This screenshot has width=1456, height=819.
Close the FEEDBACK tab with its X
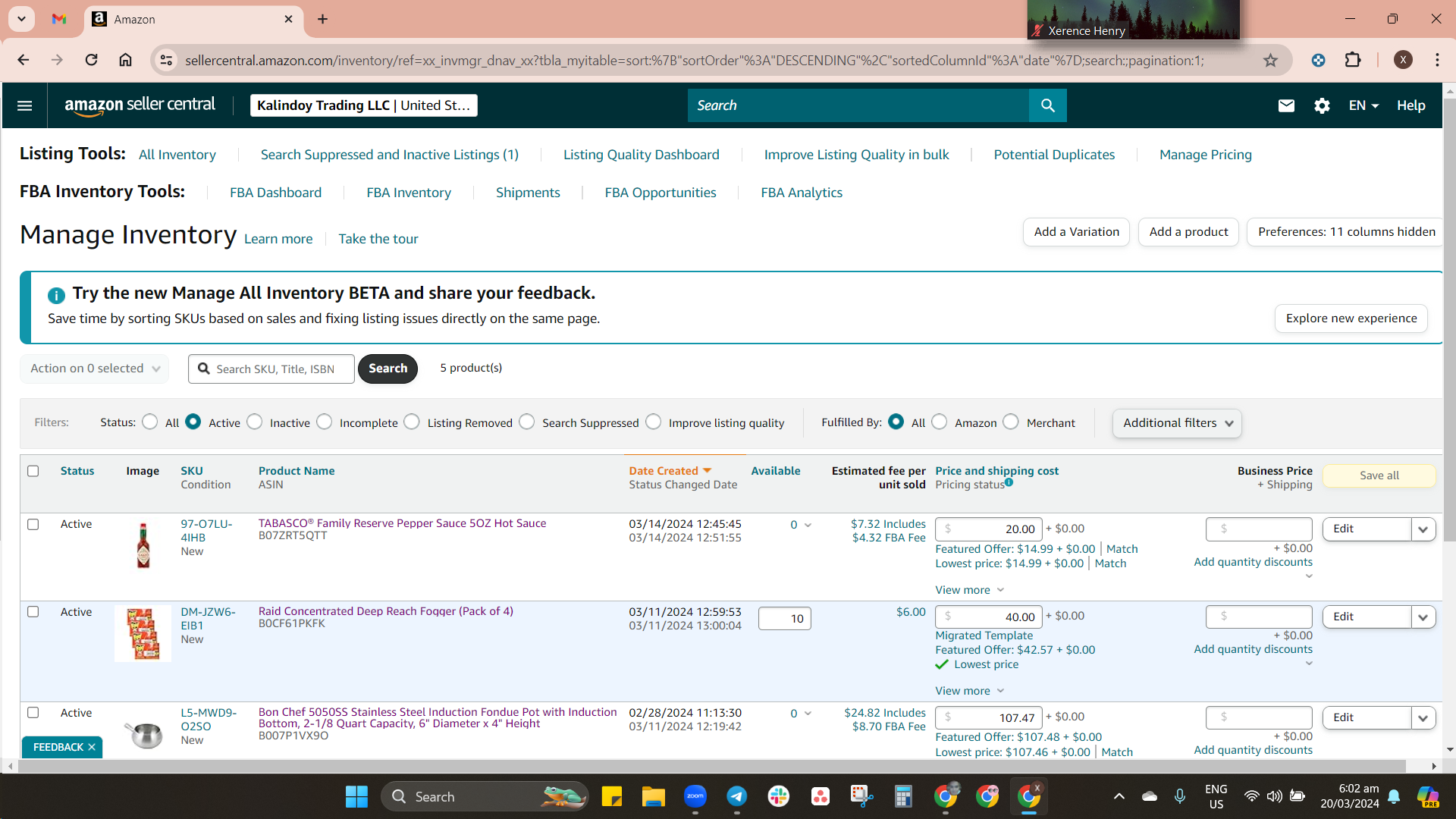(92, 747)
